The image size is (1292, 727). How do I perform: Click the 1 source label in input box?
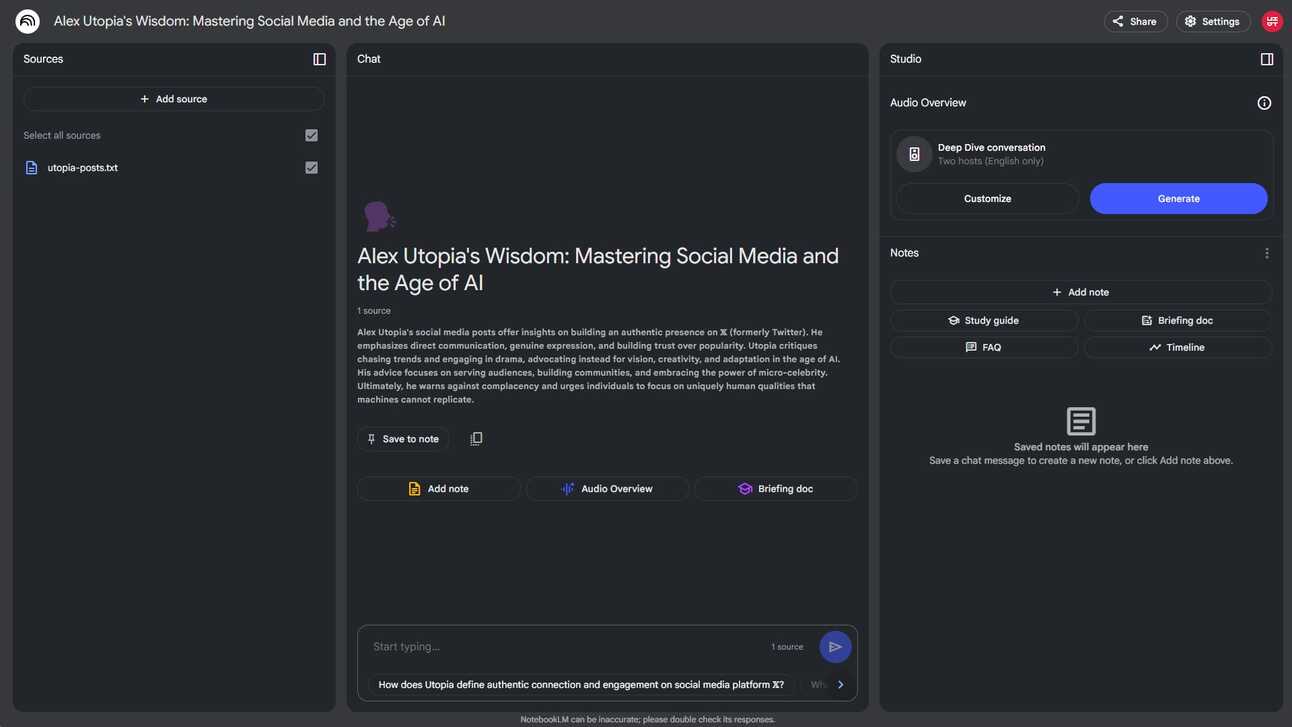pos(787,647)
